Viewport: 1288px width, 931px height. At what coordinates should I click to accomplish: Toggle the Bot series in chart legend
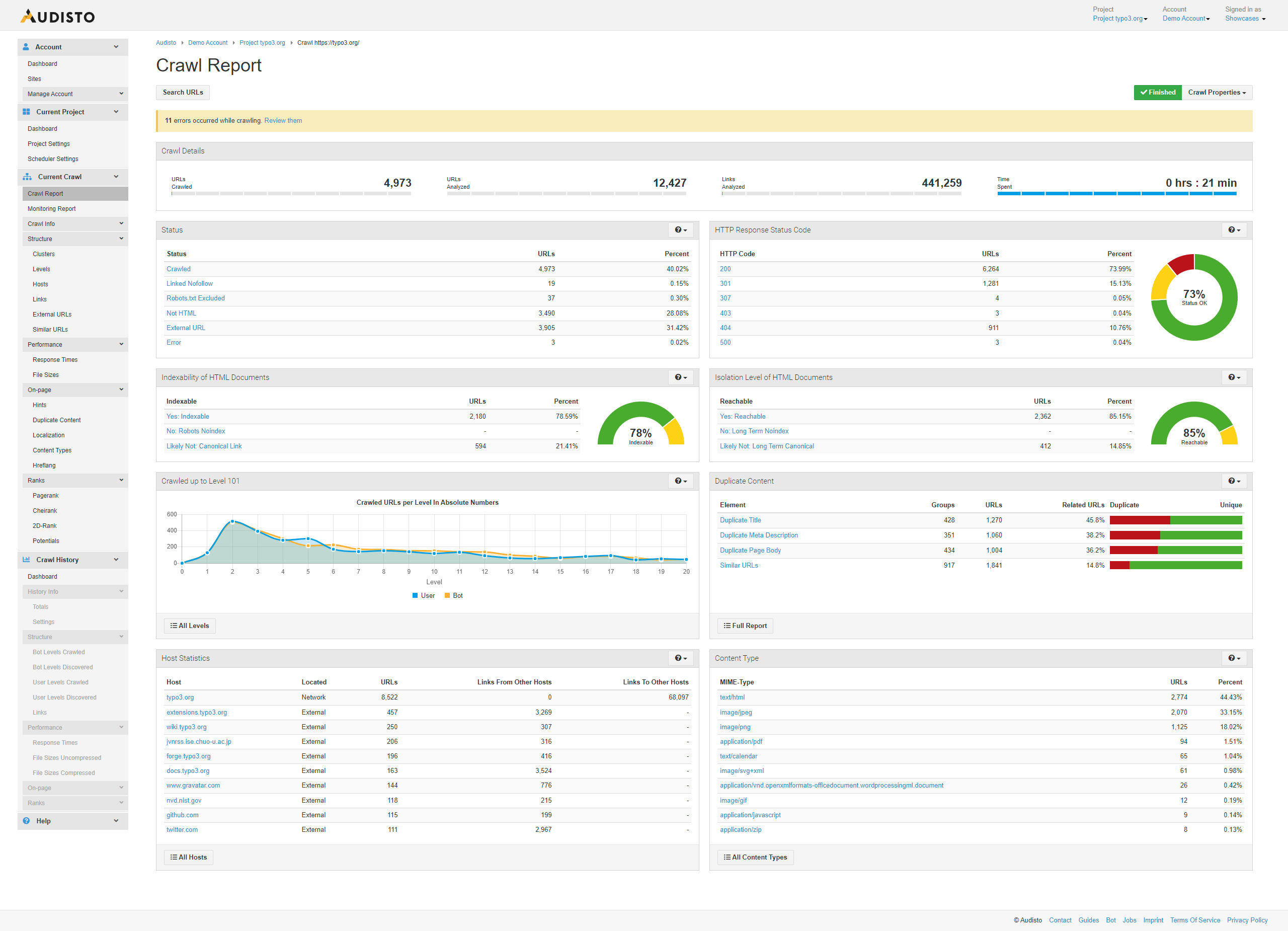454,595
